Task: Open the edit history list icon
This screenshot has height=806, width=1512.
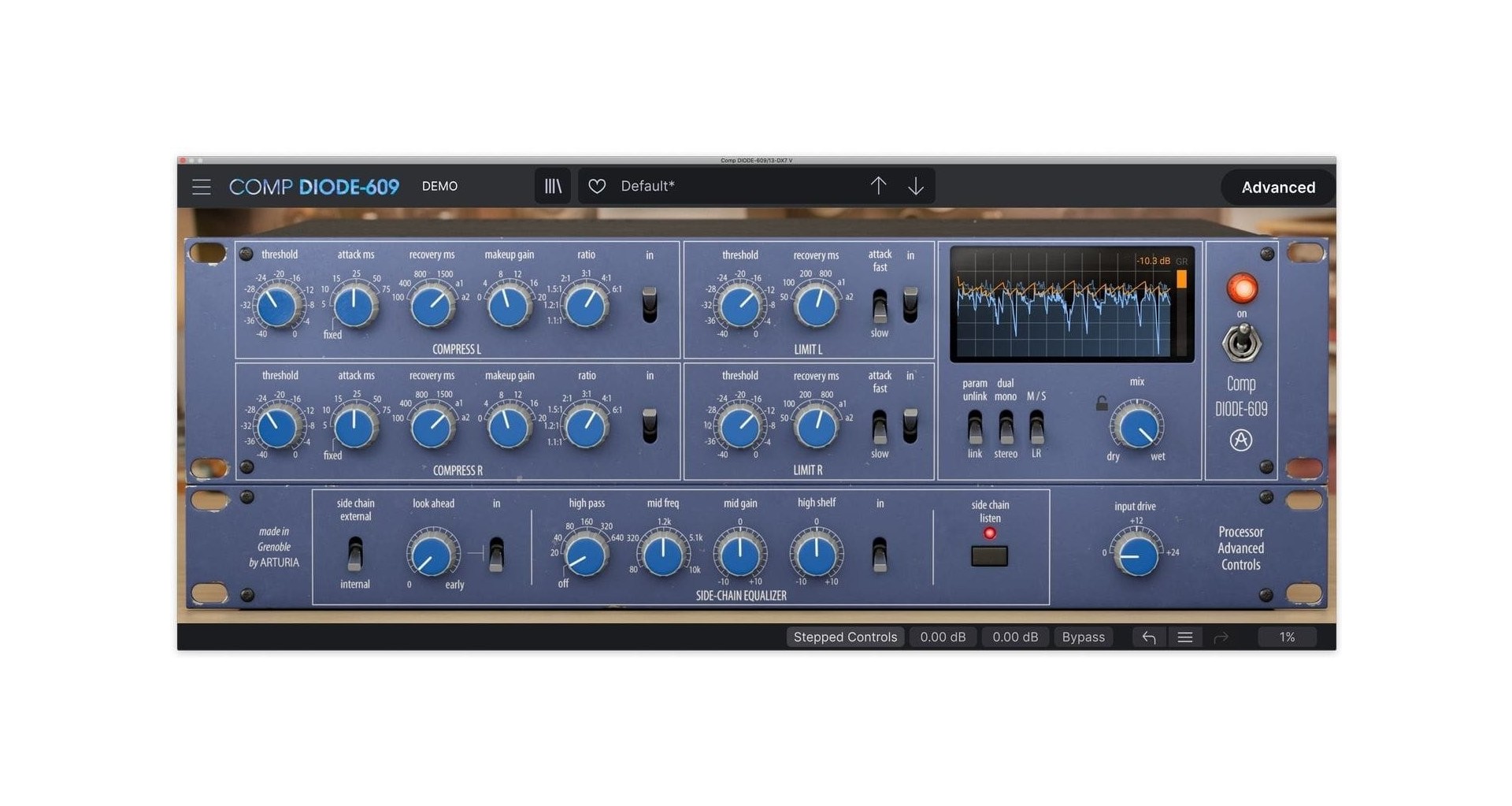Action: 1184,637
